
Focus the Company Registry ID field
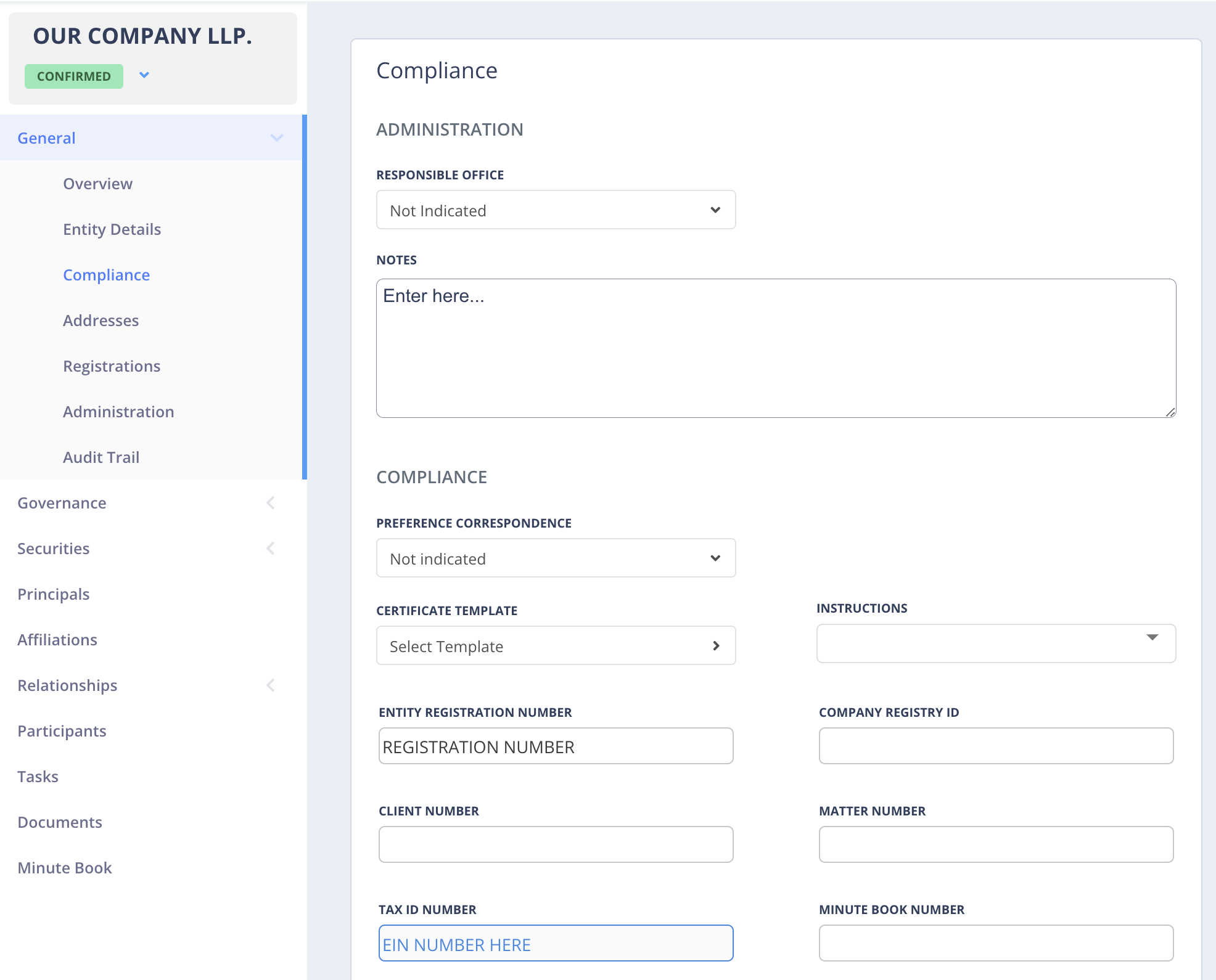click(x=995, y=746)
